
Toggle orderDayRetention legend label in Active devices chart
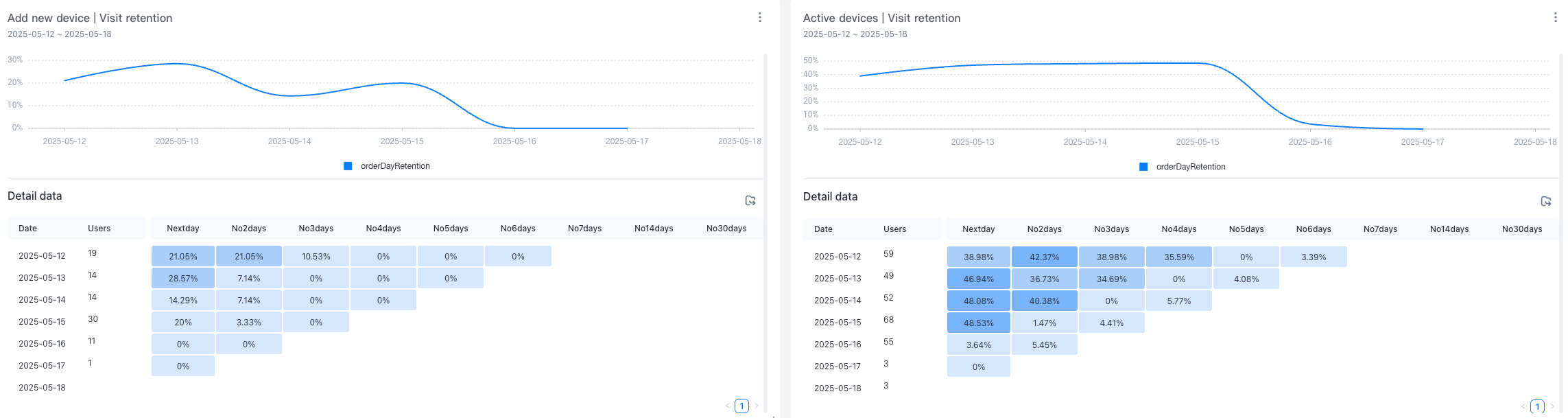click(1190, 167)
